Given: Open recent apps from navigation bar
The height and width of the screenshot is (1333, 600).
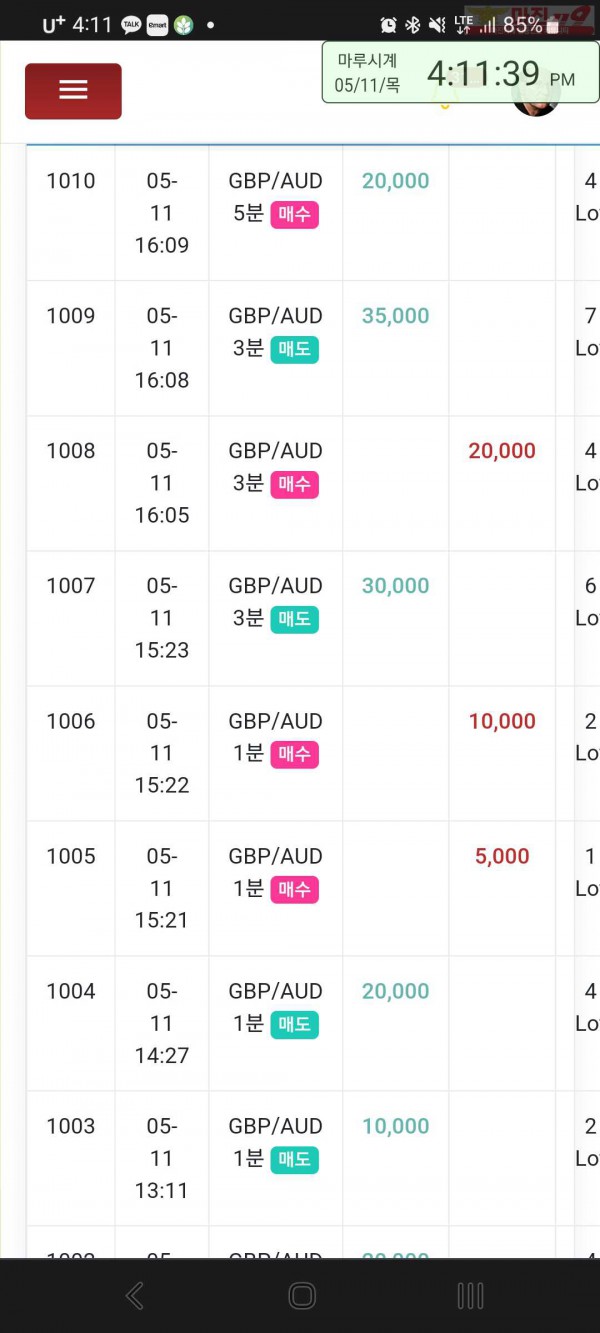Looking at the screenshot, I should [x=470, y=1296].
